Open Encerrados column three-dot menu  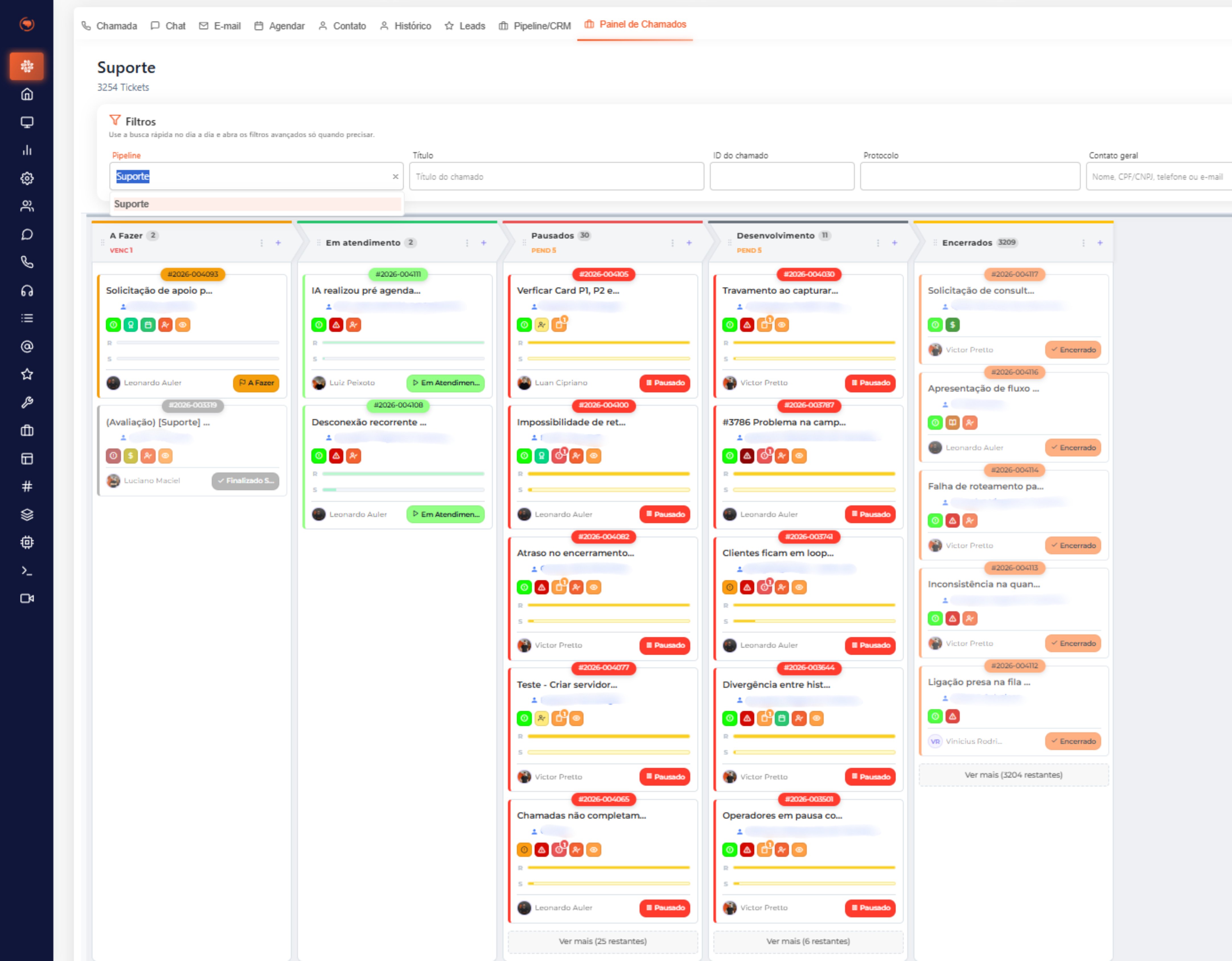pyautogui.click(x=1083, y=243)
